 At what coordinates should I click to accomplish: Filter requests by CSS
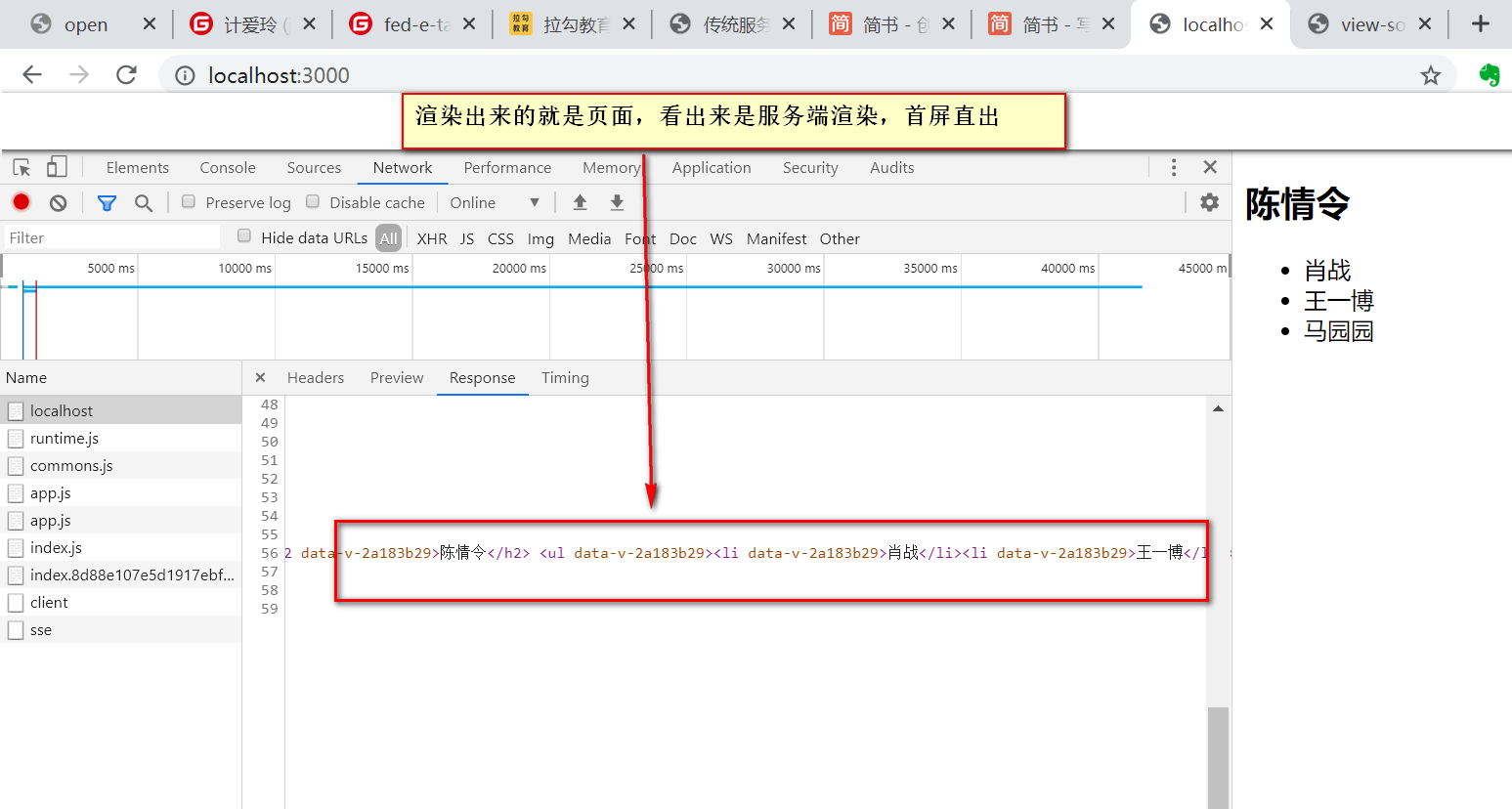tap(500, 238)
